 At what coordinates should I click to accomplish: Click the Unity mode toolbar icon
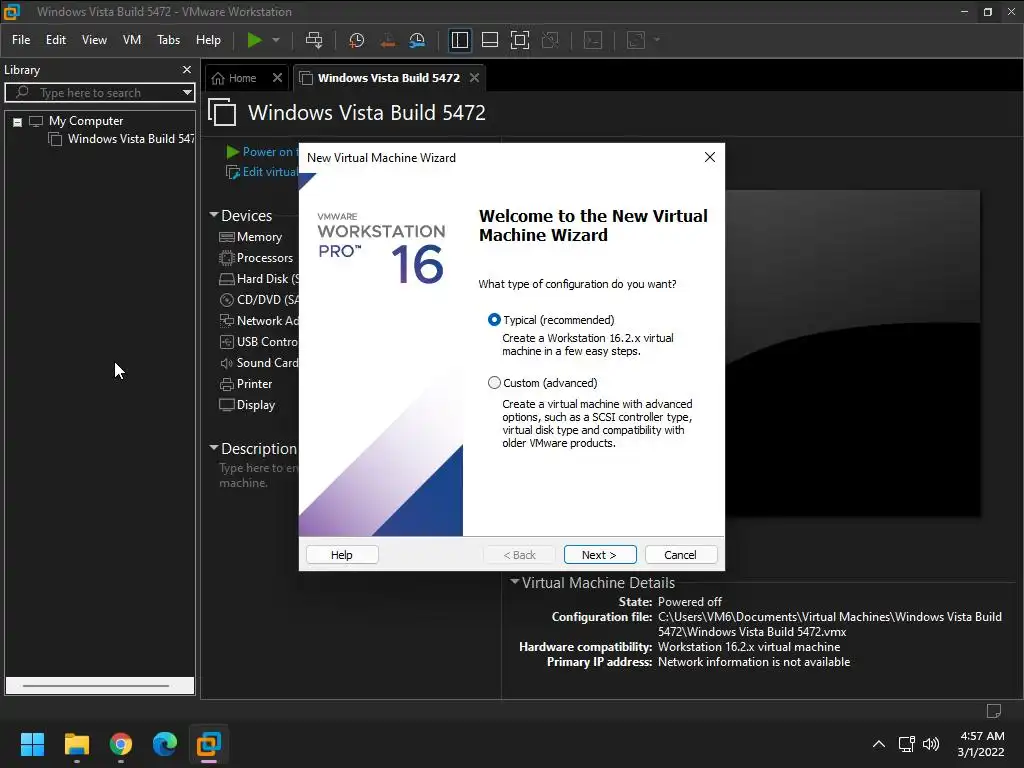tap(551, 40)
